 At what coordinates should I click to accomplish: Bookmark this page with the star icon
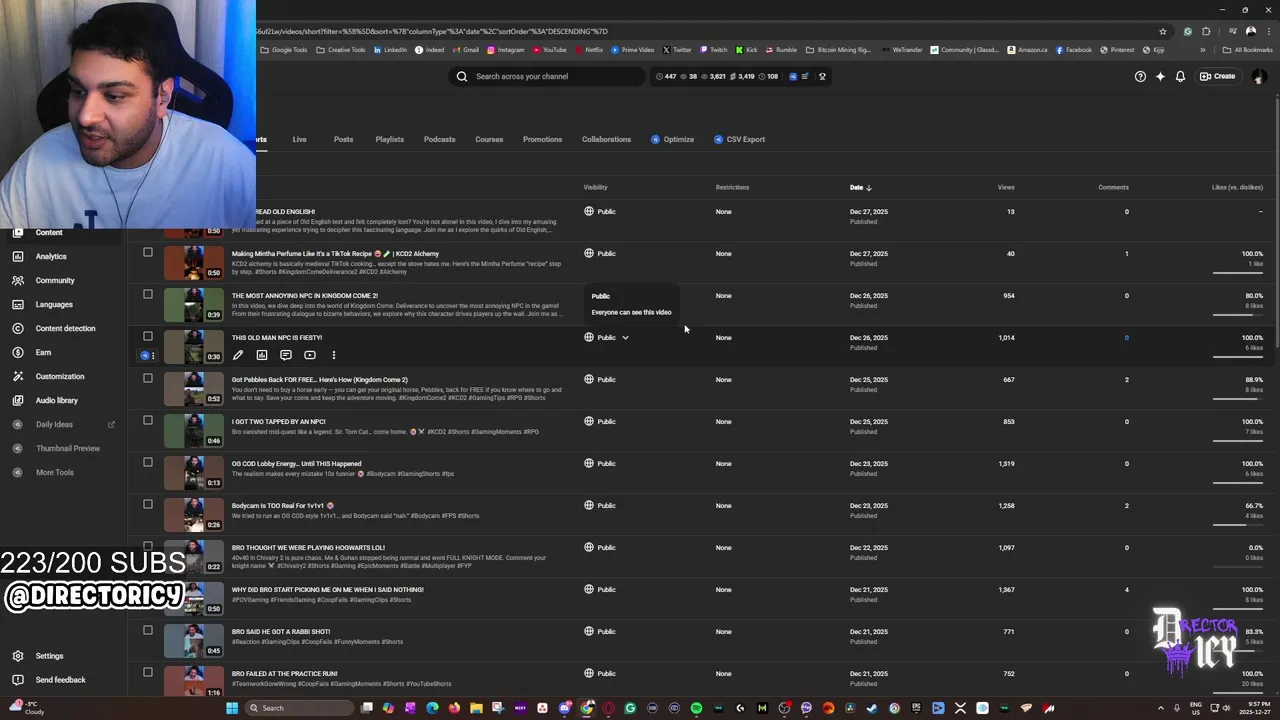pyautogui.click(x=1162, y=31)
